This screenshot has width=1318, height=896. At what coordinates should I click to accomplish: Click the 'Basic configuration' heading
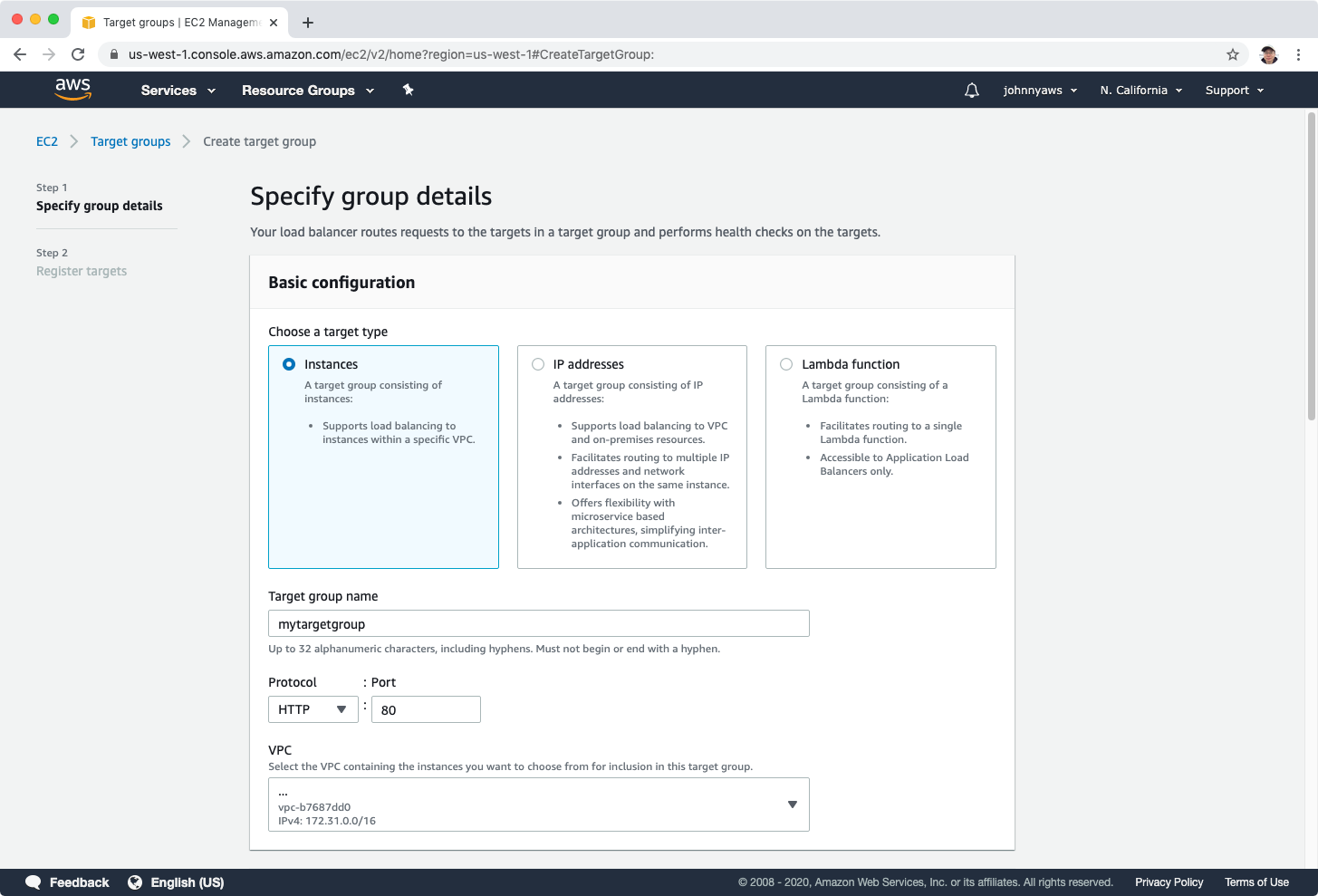(x=342, y=283)
